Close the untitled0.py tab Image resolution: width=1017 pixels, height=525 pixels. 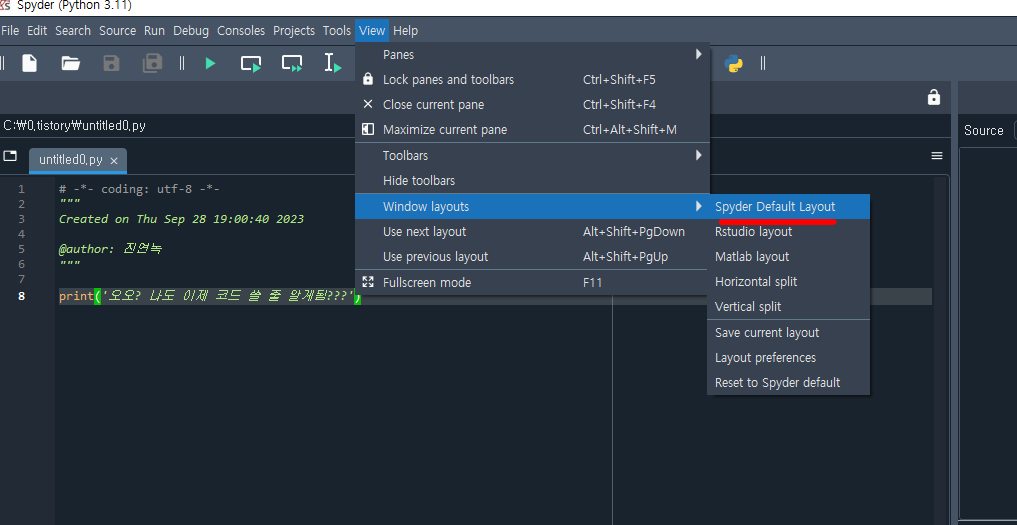click(x=114, y=161)
